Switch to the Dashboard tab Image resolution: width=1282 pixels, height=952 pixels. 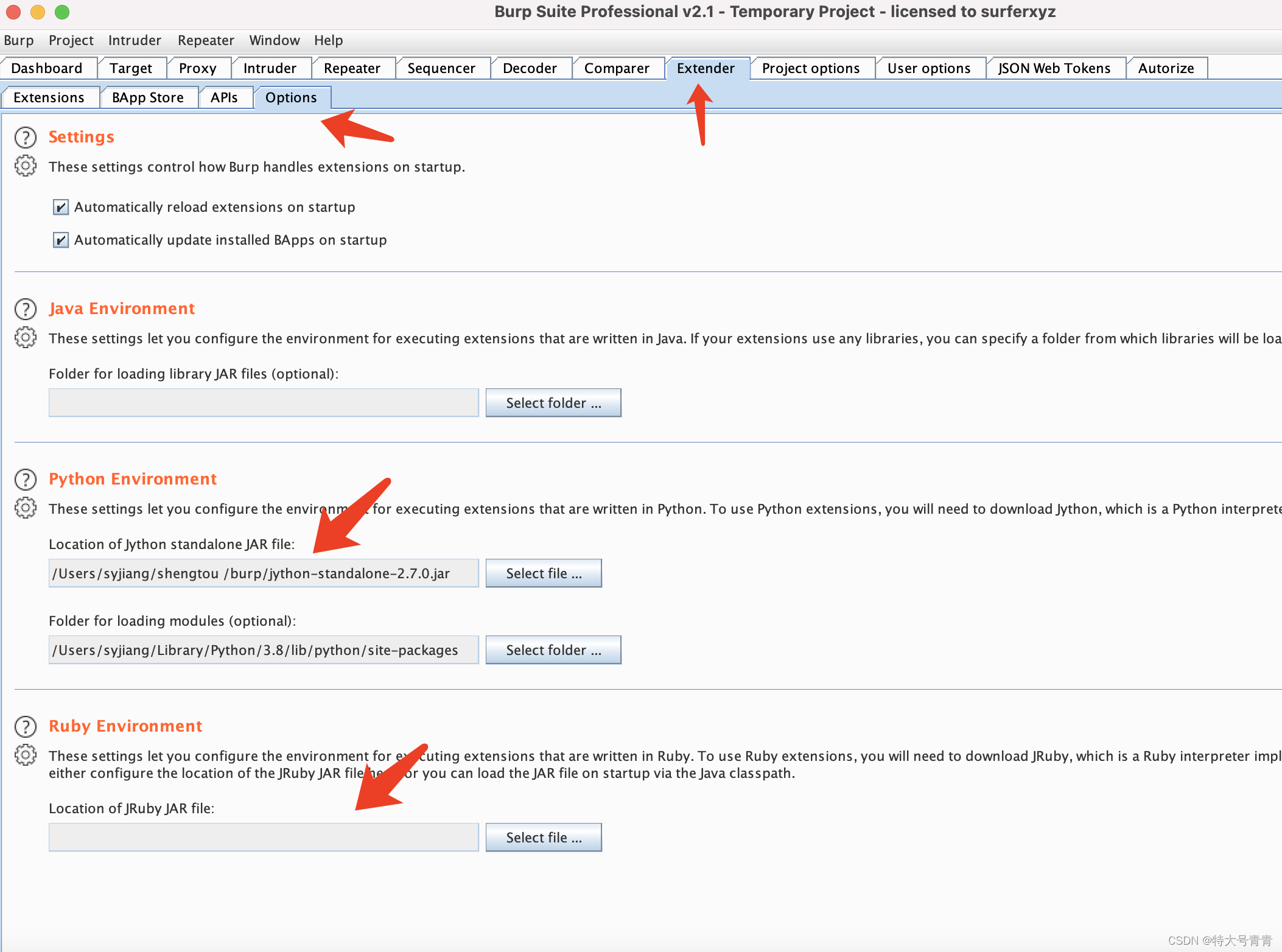point(47,68)
